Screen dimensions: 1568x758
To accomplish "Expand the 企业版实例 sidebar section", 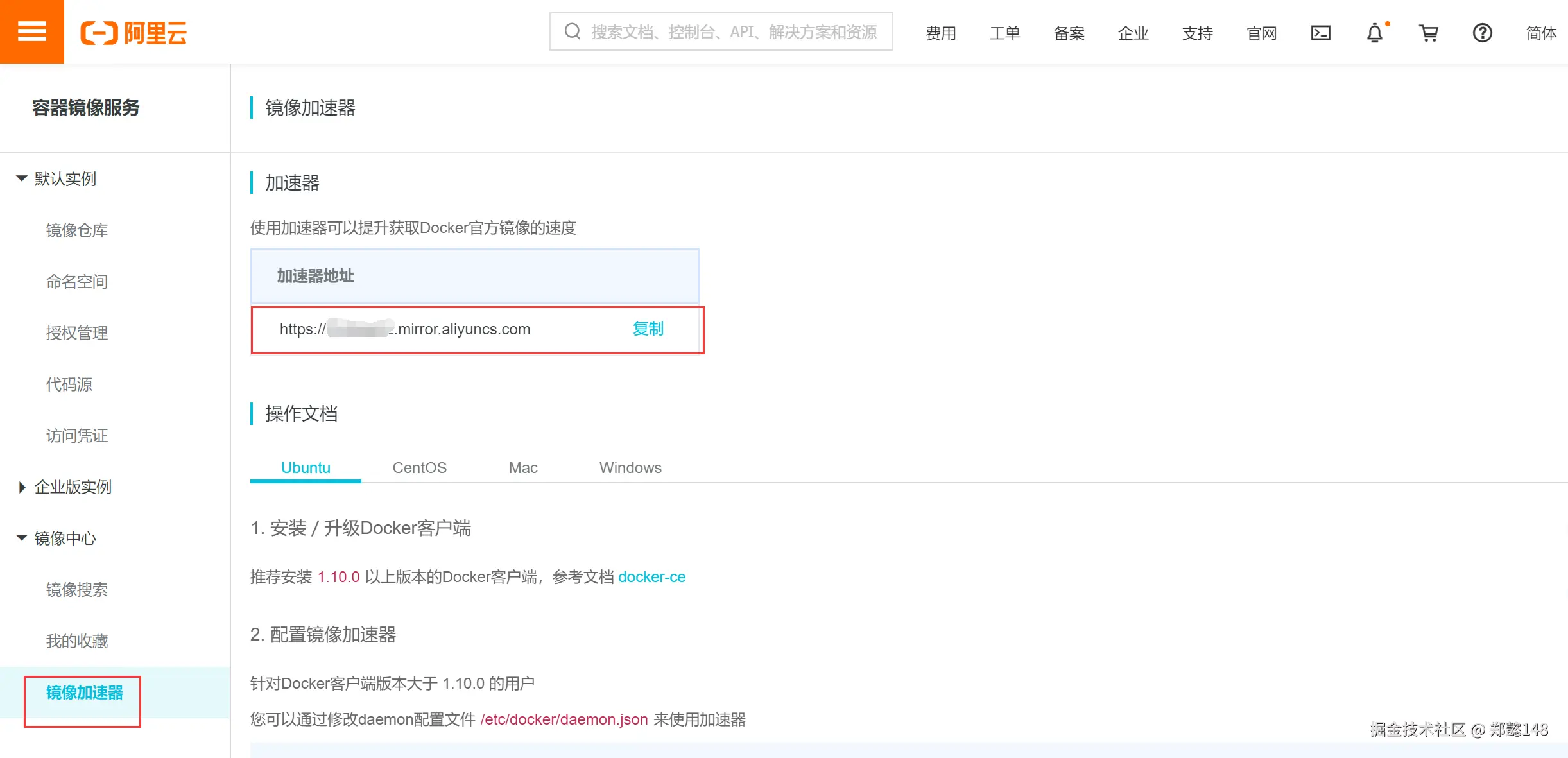I will pos(64,487).
